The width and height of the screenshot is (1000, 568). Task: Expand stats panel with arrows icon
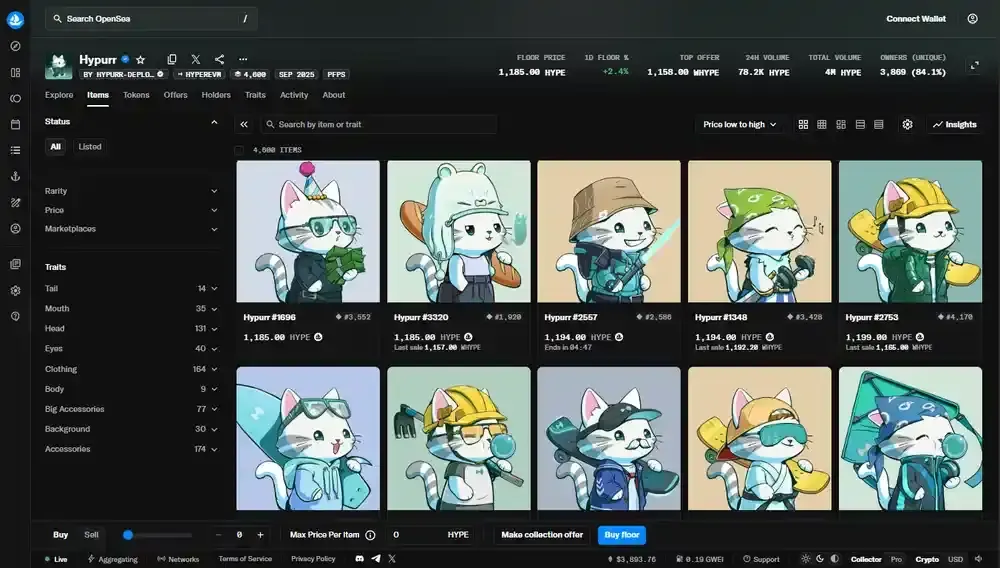(x=974, y=65)
